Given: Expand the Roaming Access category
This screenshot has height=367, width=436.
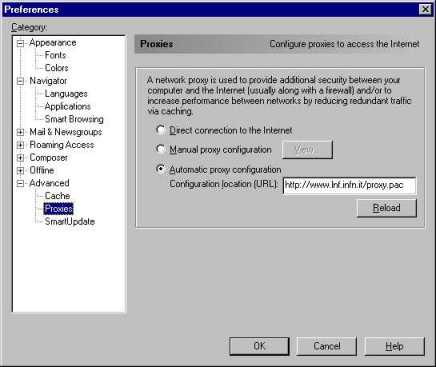Looking at the screenshot, I should coord(21,145).
